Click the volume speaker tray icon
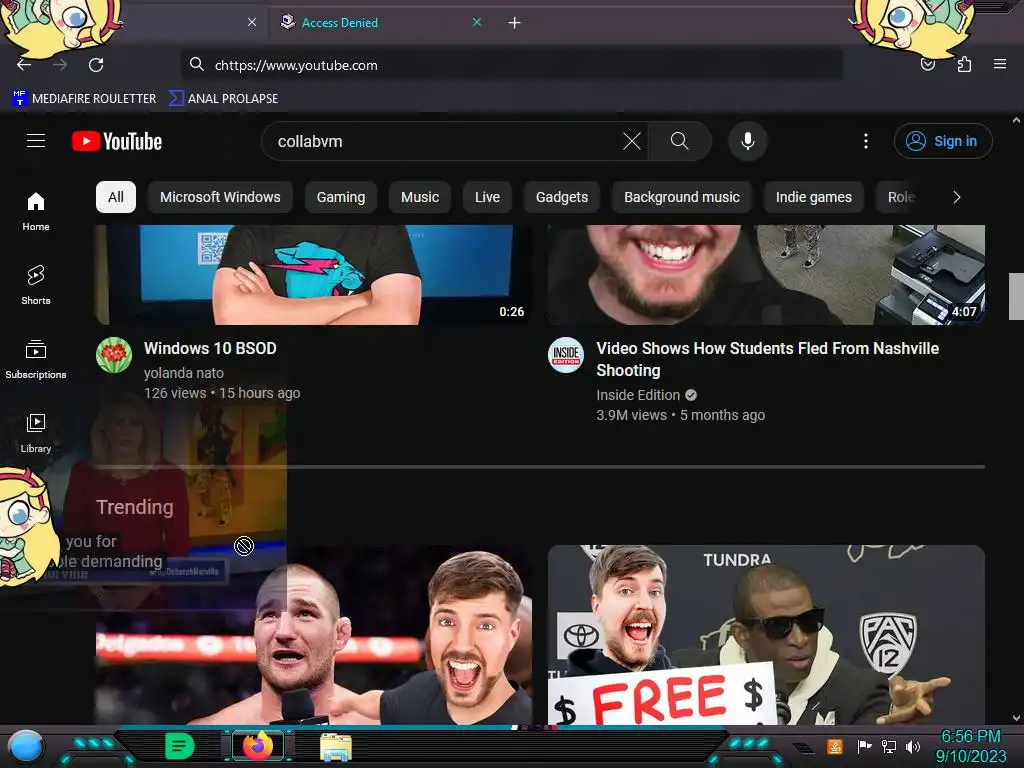The width and height of the screenshot is (1024, 768). [x=913, y=746]
